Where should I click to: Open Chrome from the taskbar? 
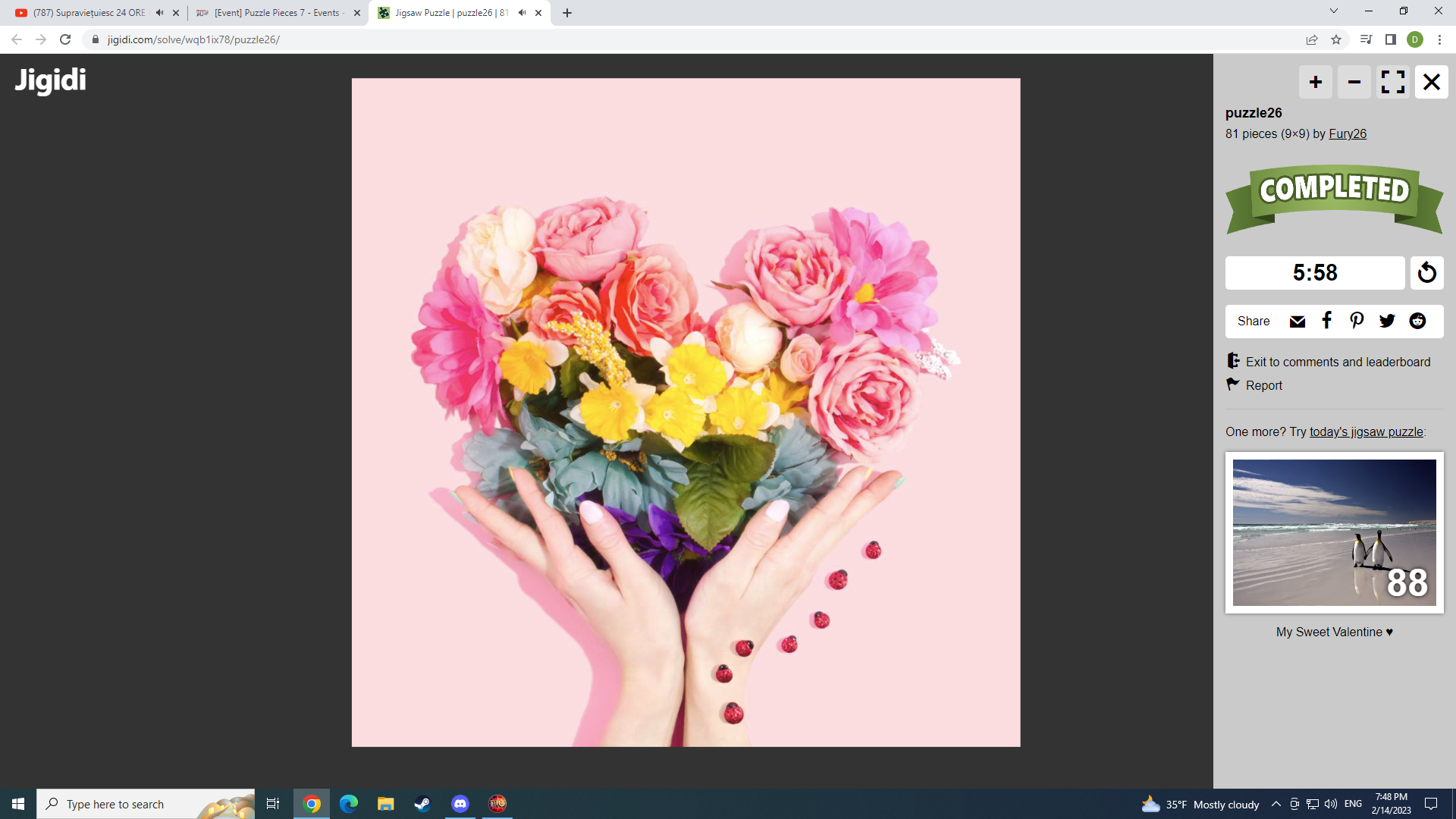click(x=312, y=804)
